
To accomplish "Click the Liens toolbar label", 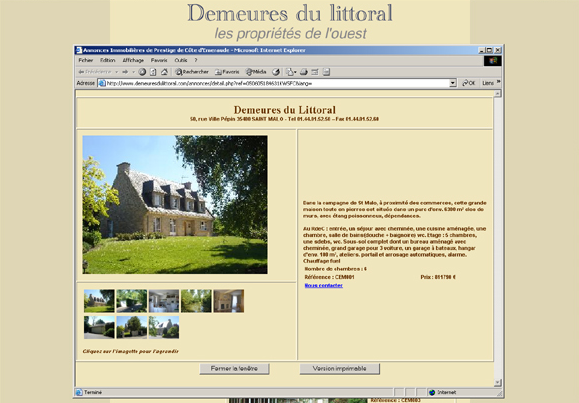I will coord(488,83).
